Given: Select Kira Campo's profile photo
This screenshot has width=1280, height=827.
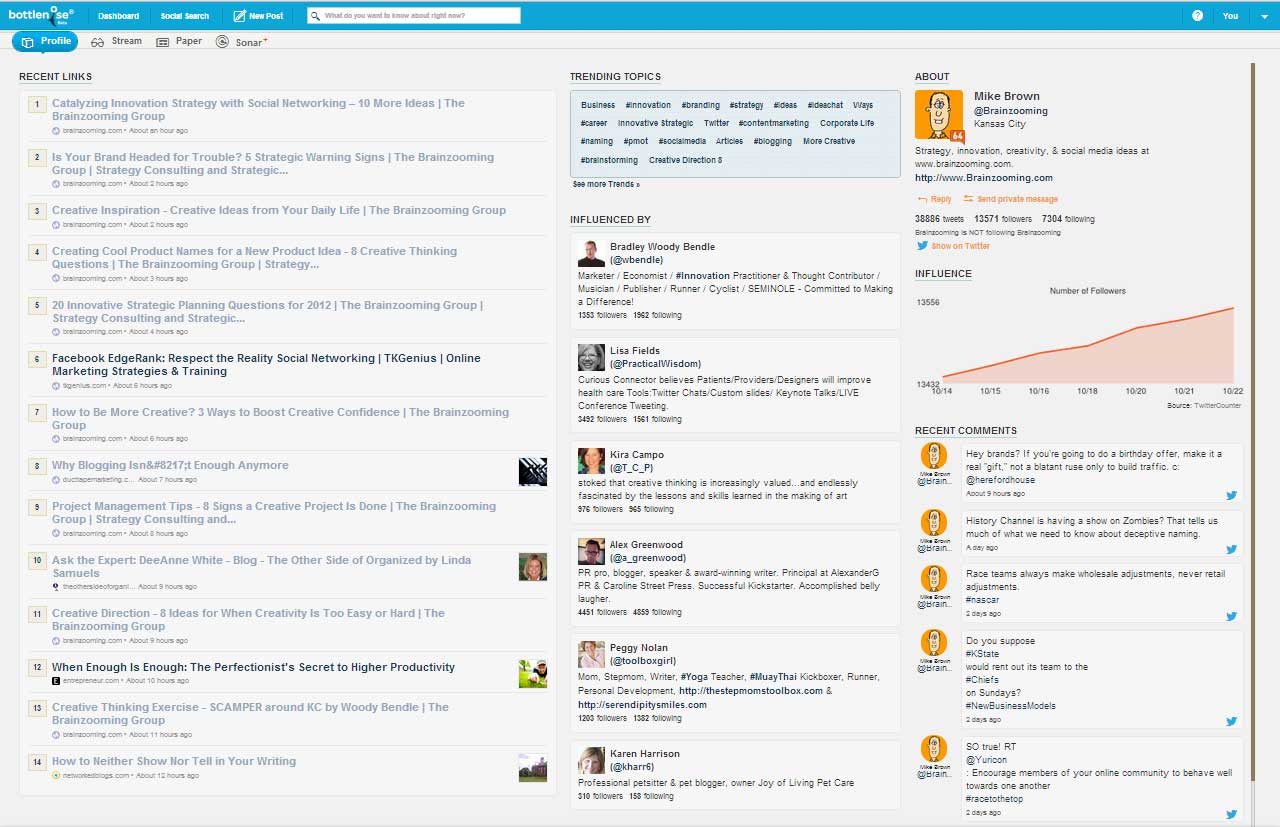Looking at the screenshot, I should (591, 461).
